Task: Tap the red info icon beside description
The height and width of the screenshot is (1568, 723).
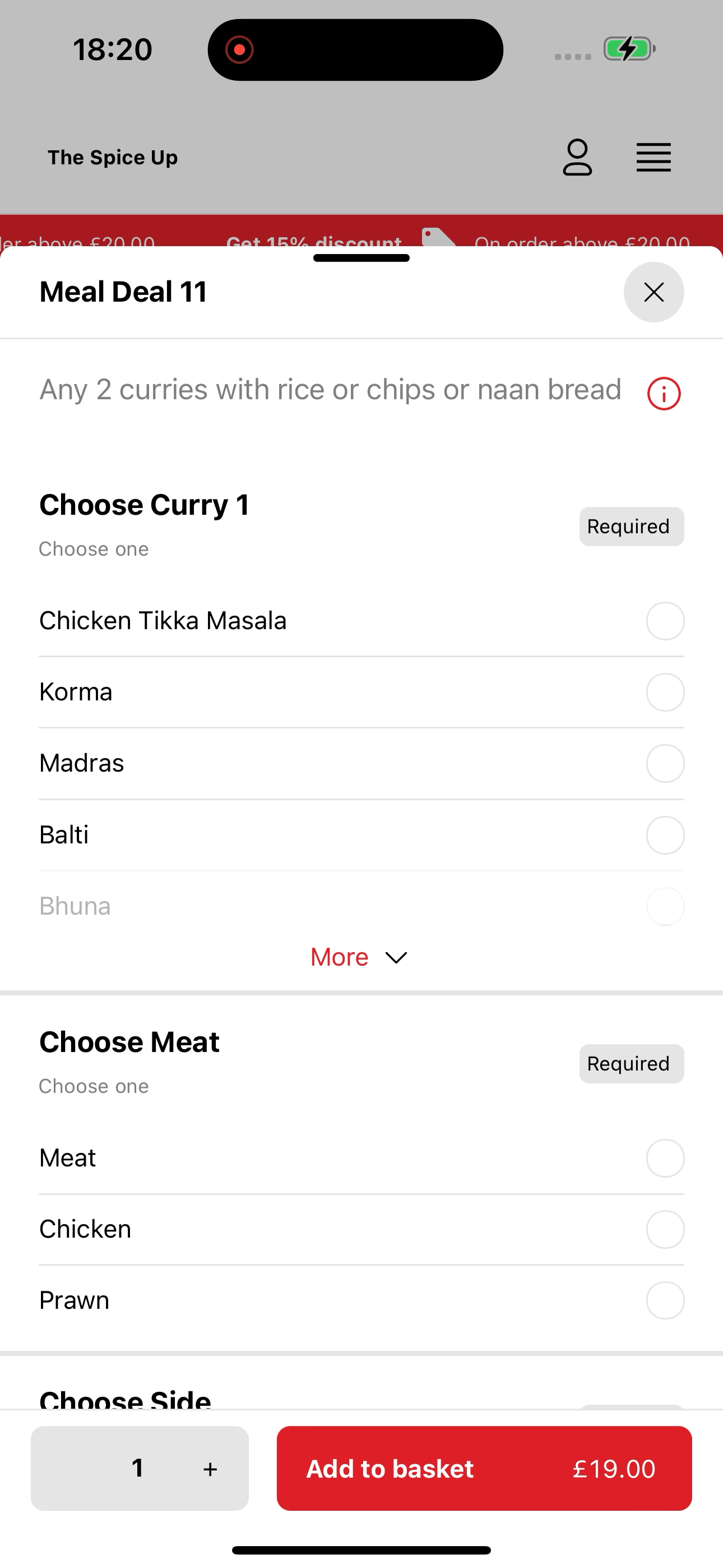Action: click(664, 394)
